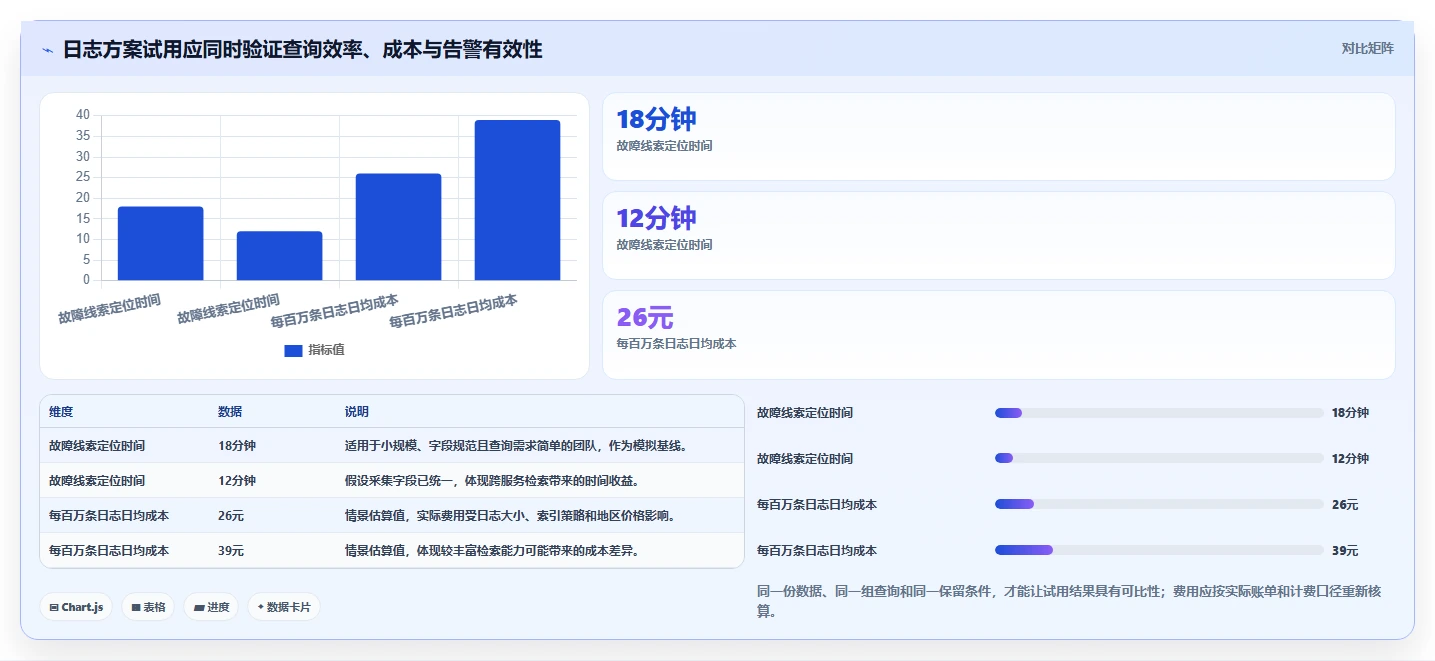
Task: Click the 说明 column header
Action: 357,412
